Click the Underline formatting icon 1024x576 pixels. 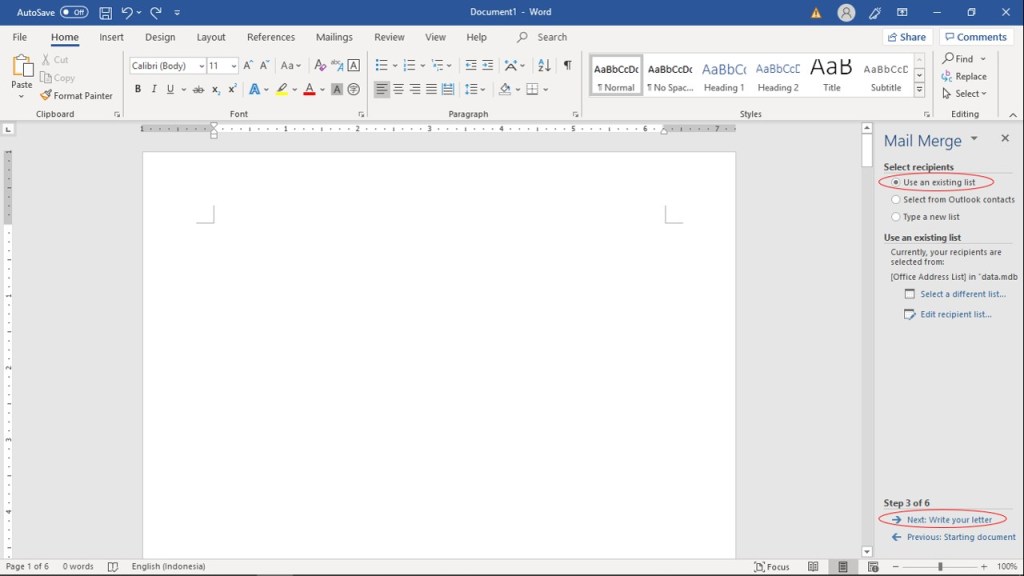170,89
